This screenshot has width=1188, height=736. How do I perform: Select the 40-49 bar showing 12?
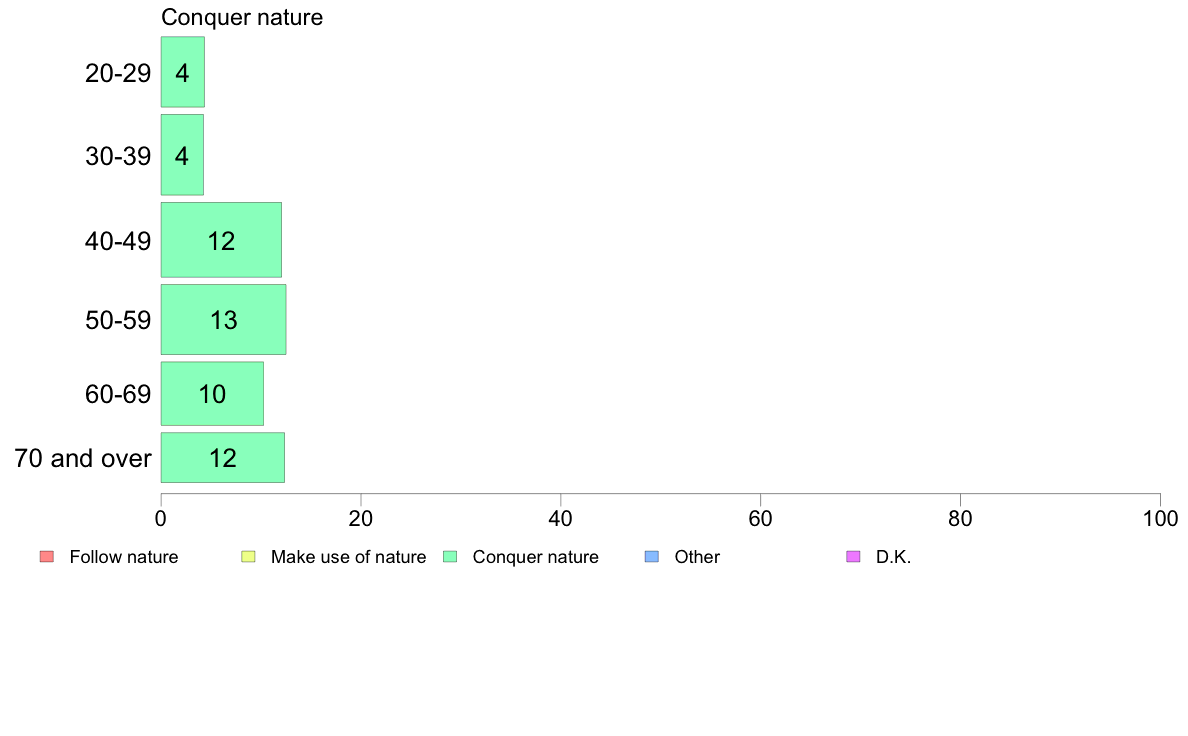tap(221, 240)
